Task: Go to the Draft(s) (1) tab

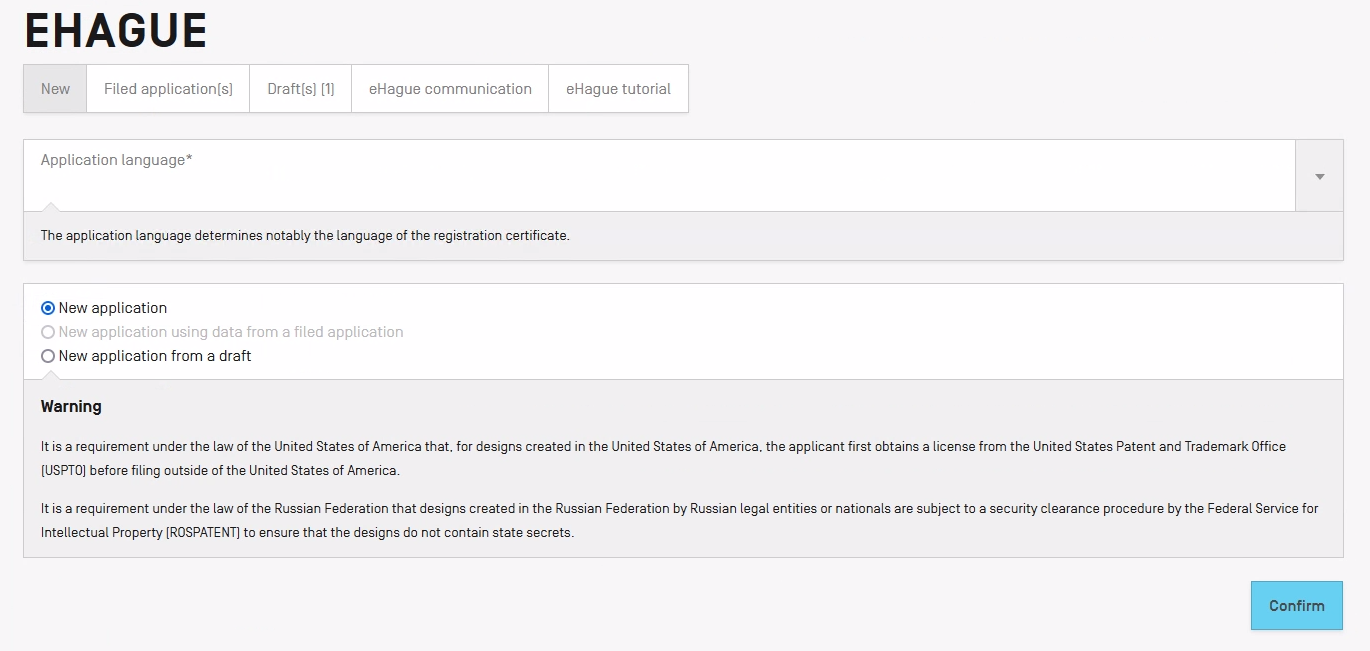Action: 301,89
